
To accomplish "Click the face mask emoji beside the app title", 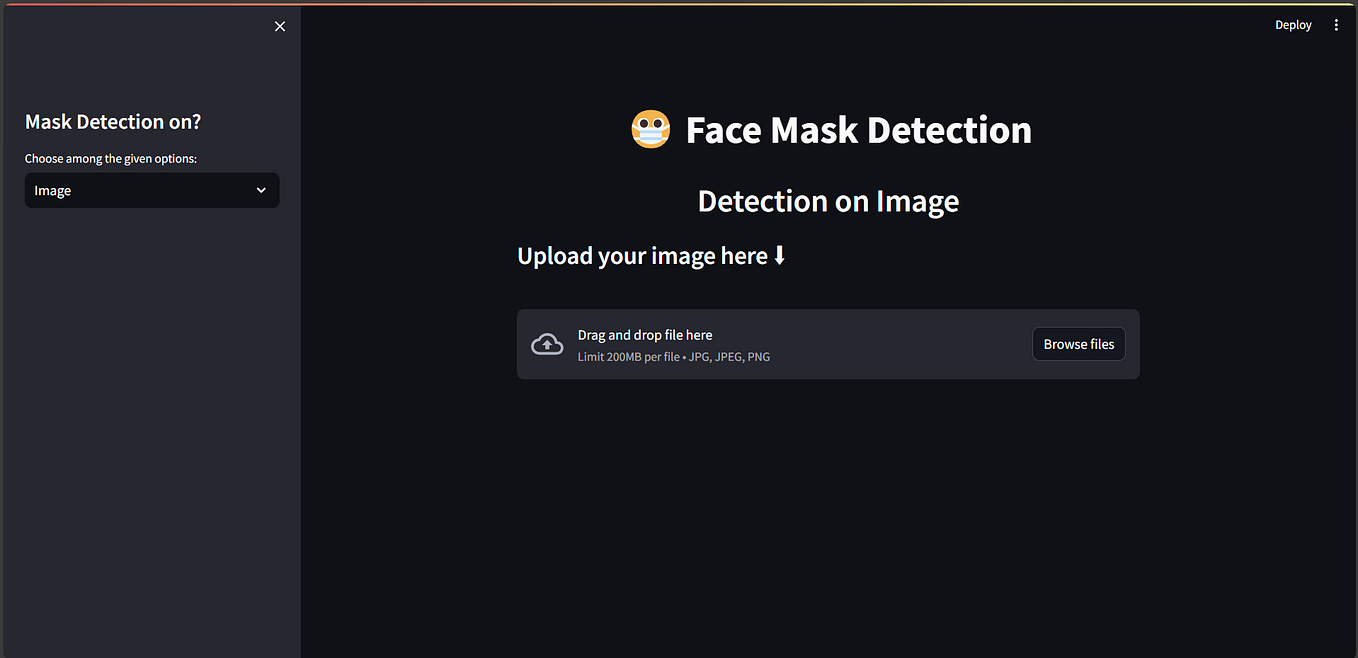I will [650, 128].
